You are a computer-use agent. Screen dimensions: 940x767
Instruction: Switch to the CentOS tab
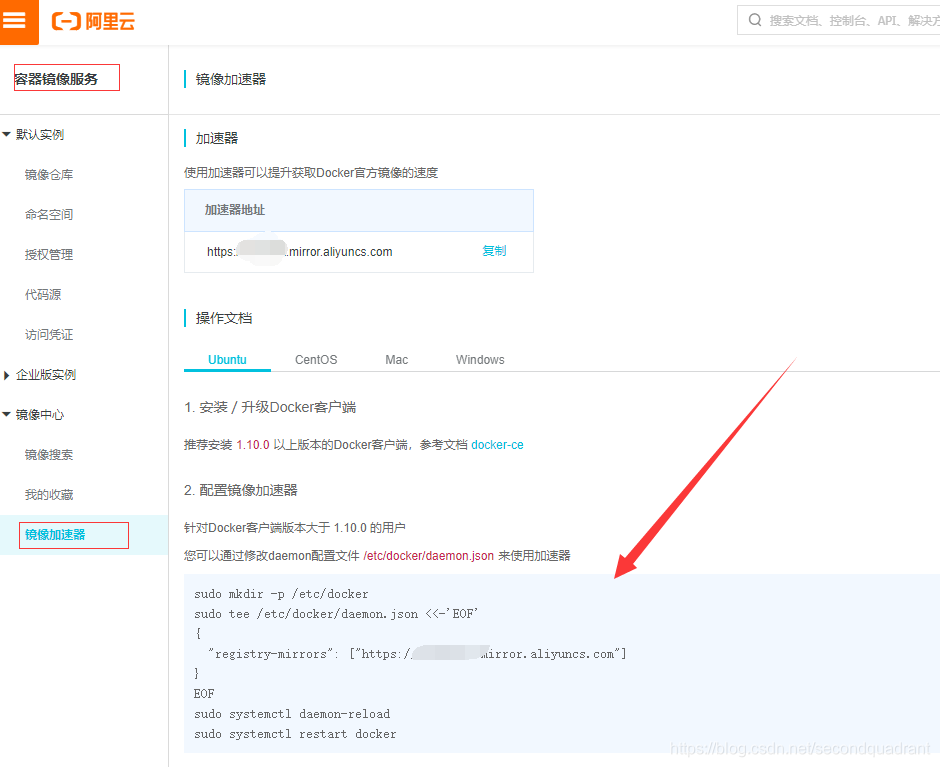(x=316, y=360)
